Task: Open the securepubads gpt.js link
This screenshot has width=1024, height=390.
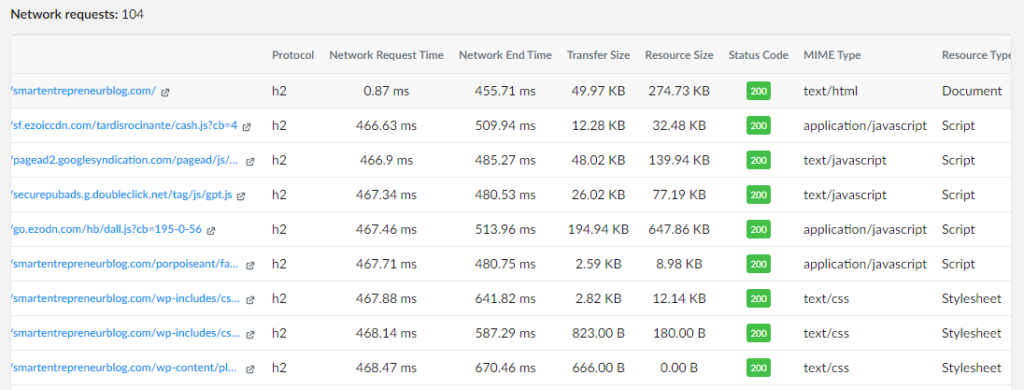Action: [x=122, y=195]
